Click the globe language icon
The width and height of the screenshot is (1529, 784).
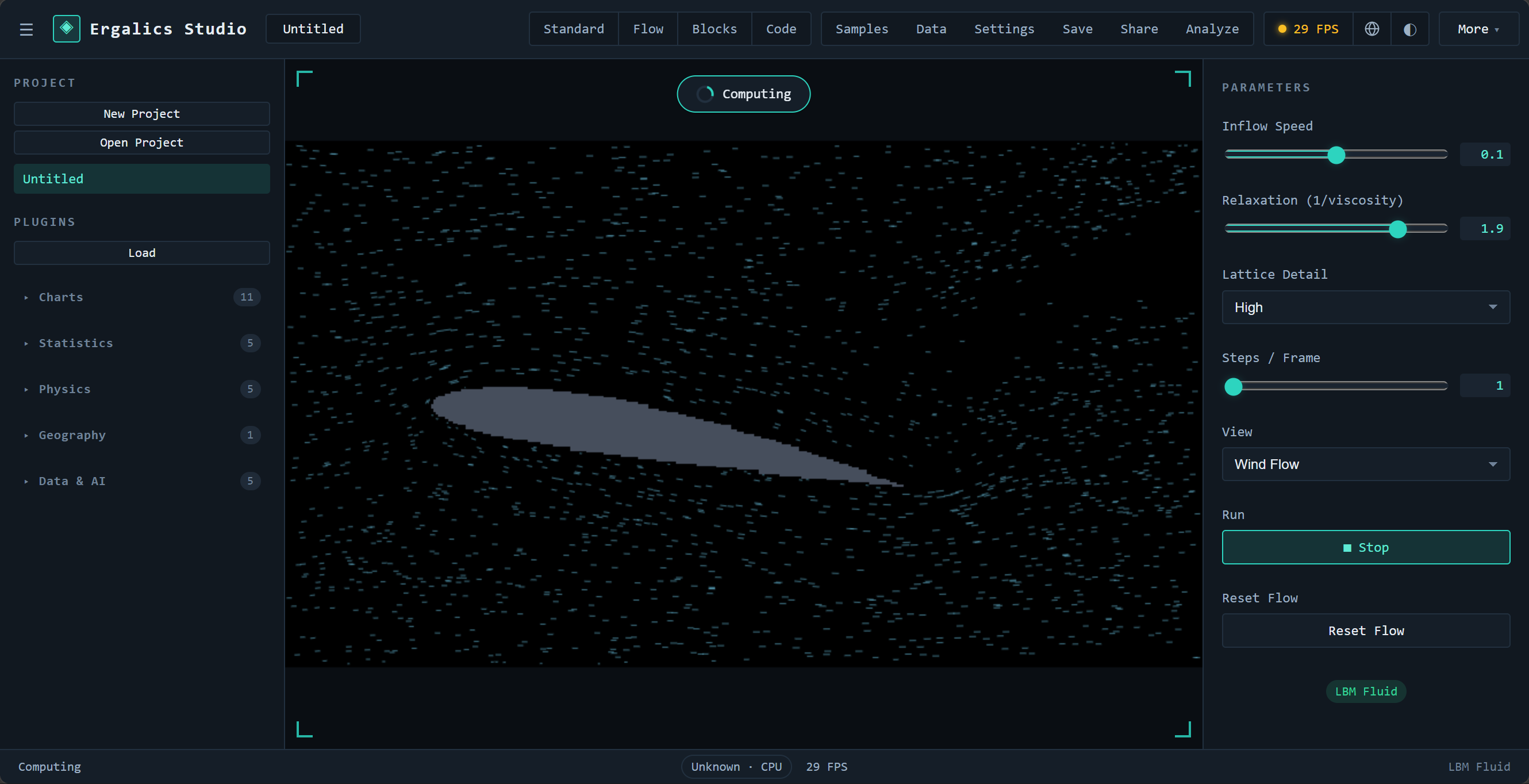[1372, 29]
